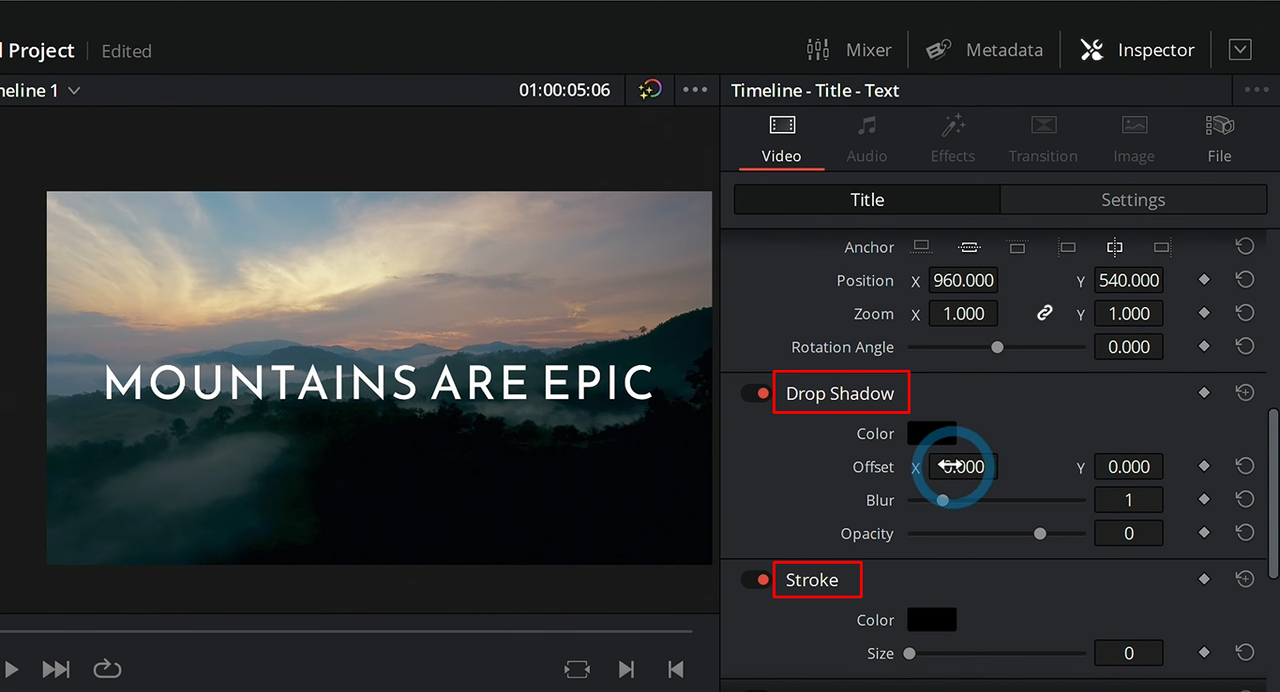Image resolution: width=1280 pixels, height=692 pixels.
Task: Select the Settings sub-tab
Action: (x=1133, y=200)
